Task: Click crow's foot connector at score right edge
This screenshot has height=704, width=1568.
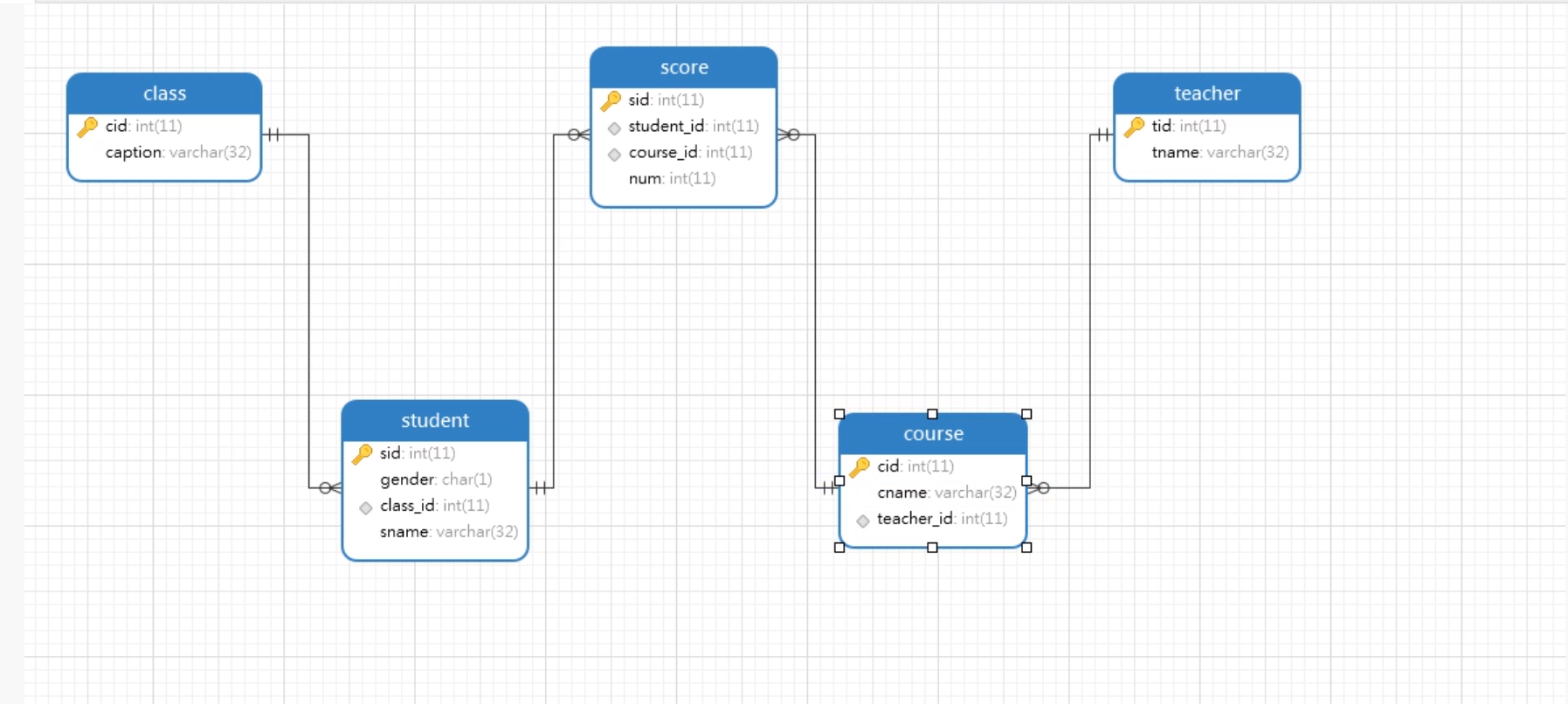Action: coord(788,135)
